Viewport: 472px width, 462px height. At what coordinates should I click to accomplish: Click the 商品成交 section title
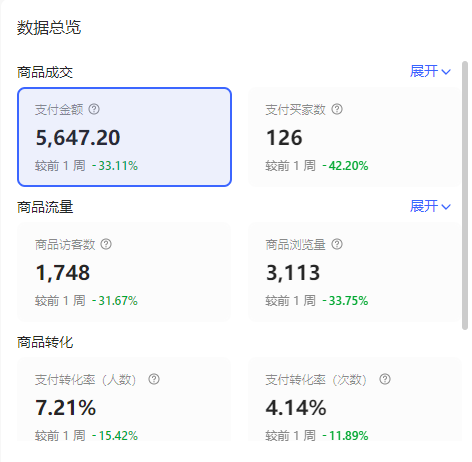point(45,72)
